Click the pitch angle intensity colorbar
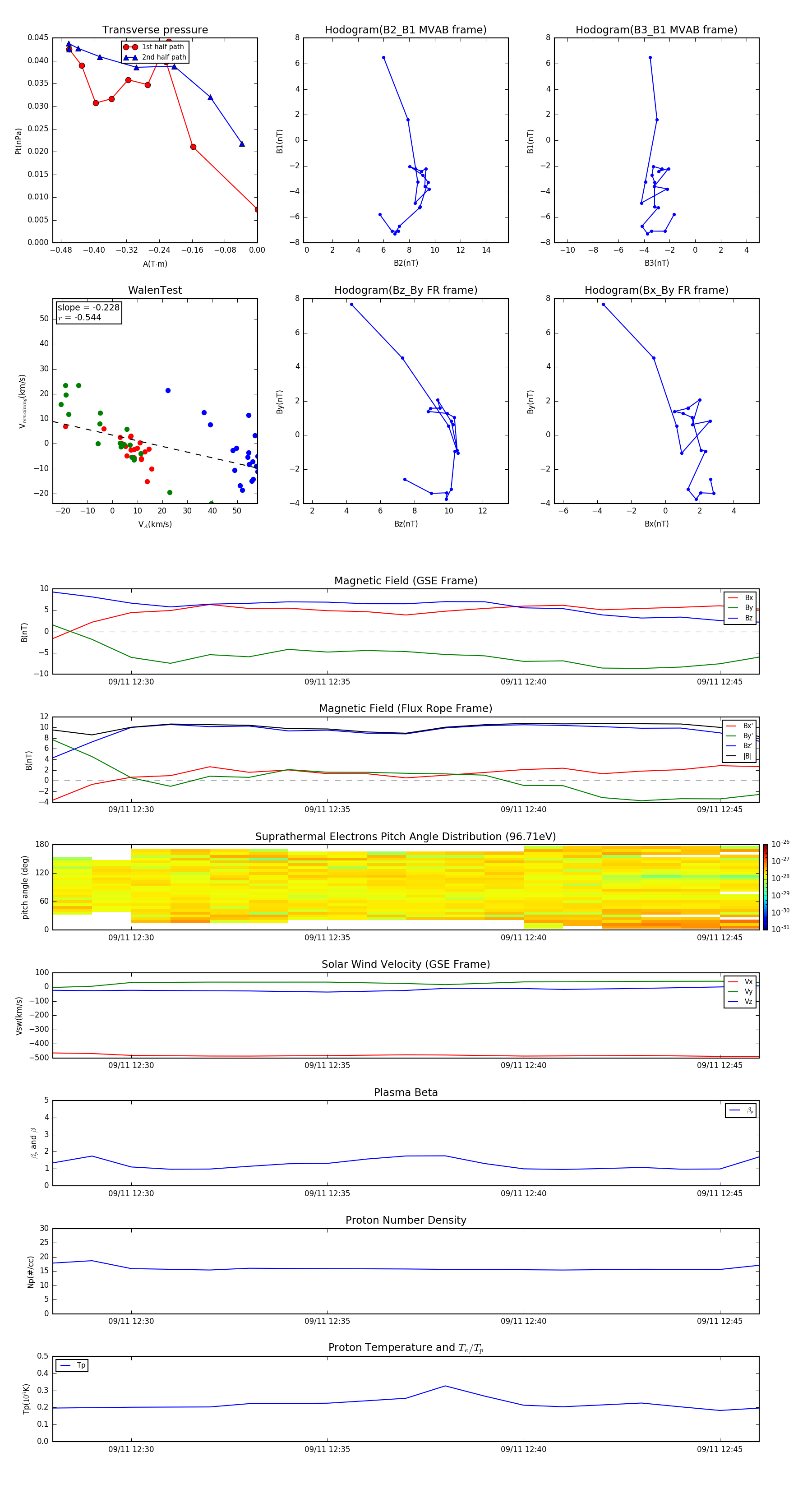The image size is (812, 1489). tap(765, 887)
